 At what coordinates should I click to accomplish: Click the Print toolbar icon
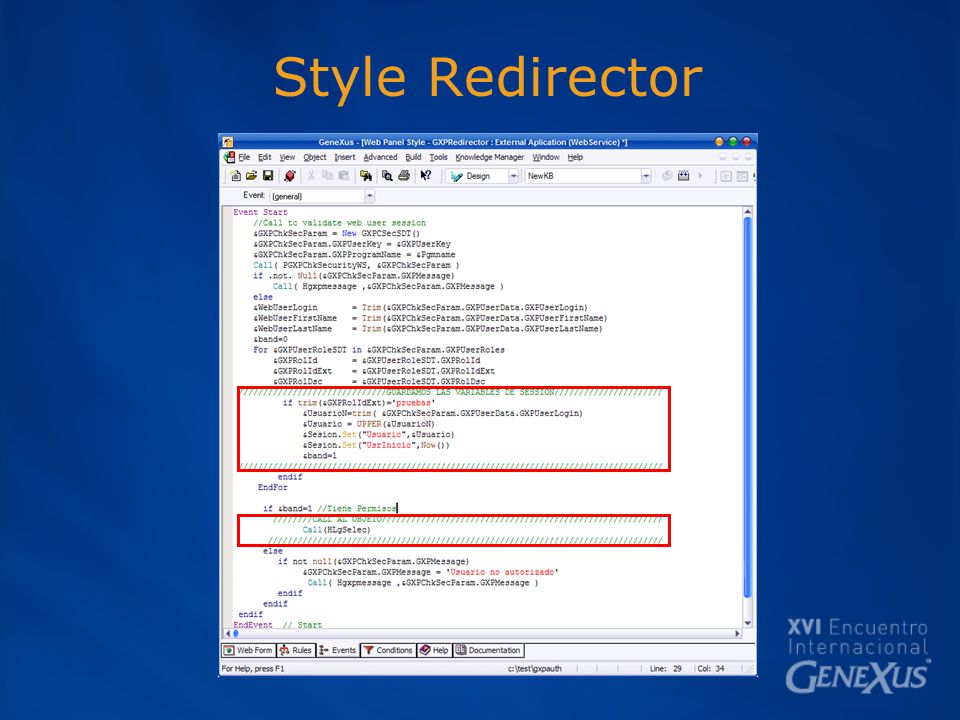[x=403, y=176]
